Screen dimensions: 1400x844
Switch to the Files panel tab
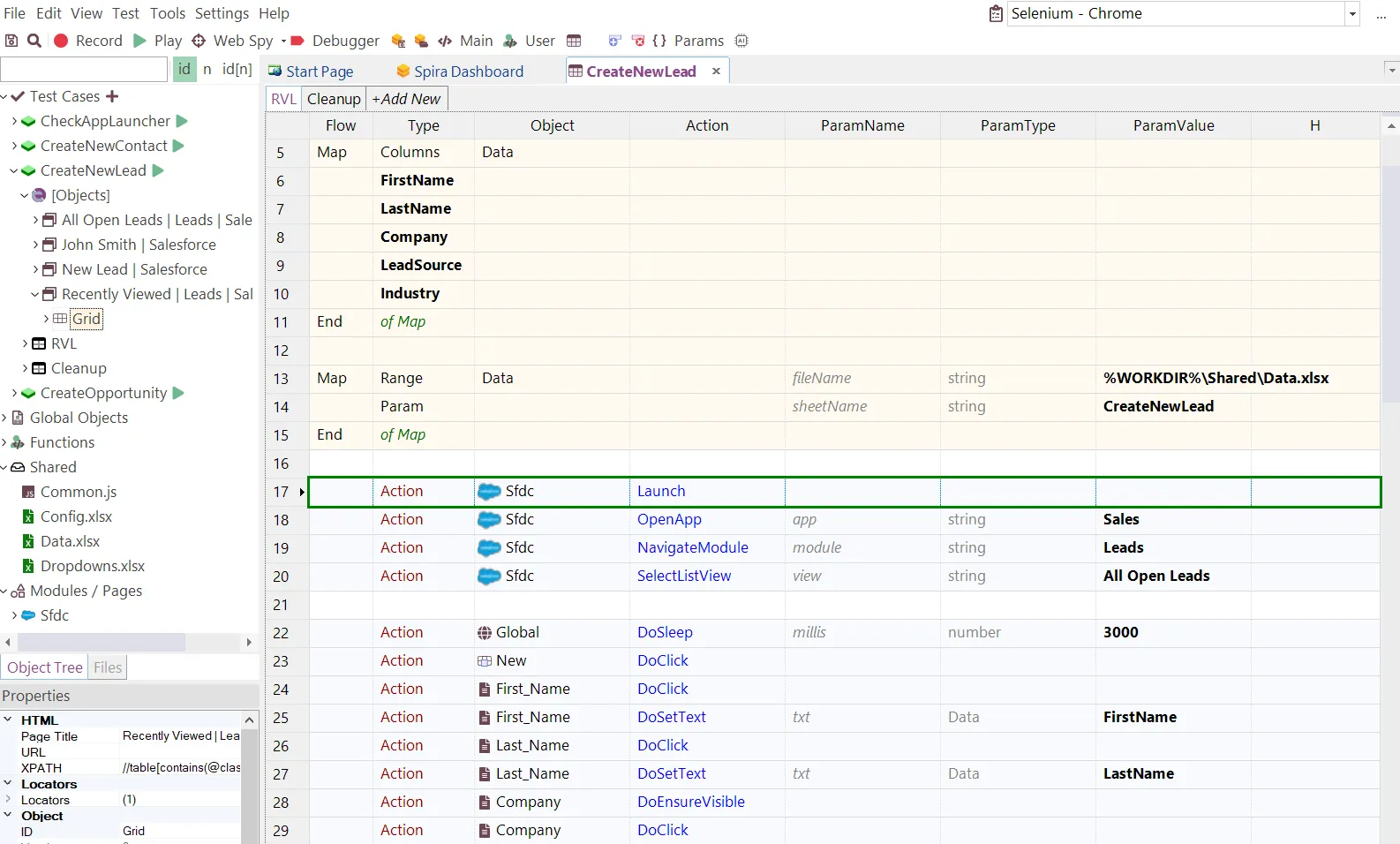pos(108,667)
